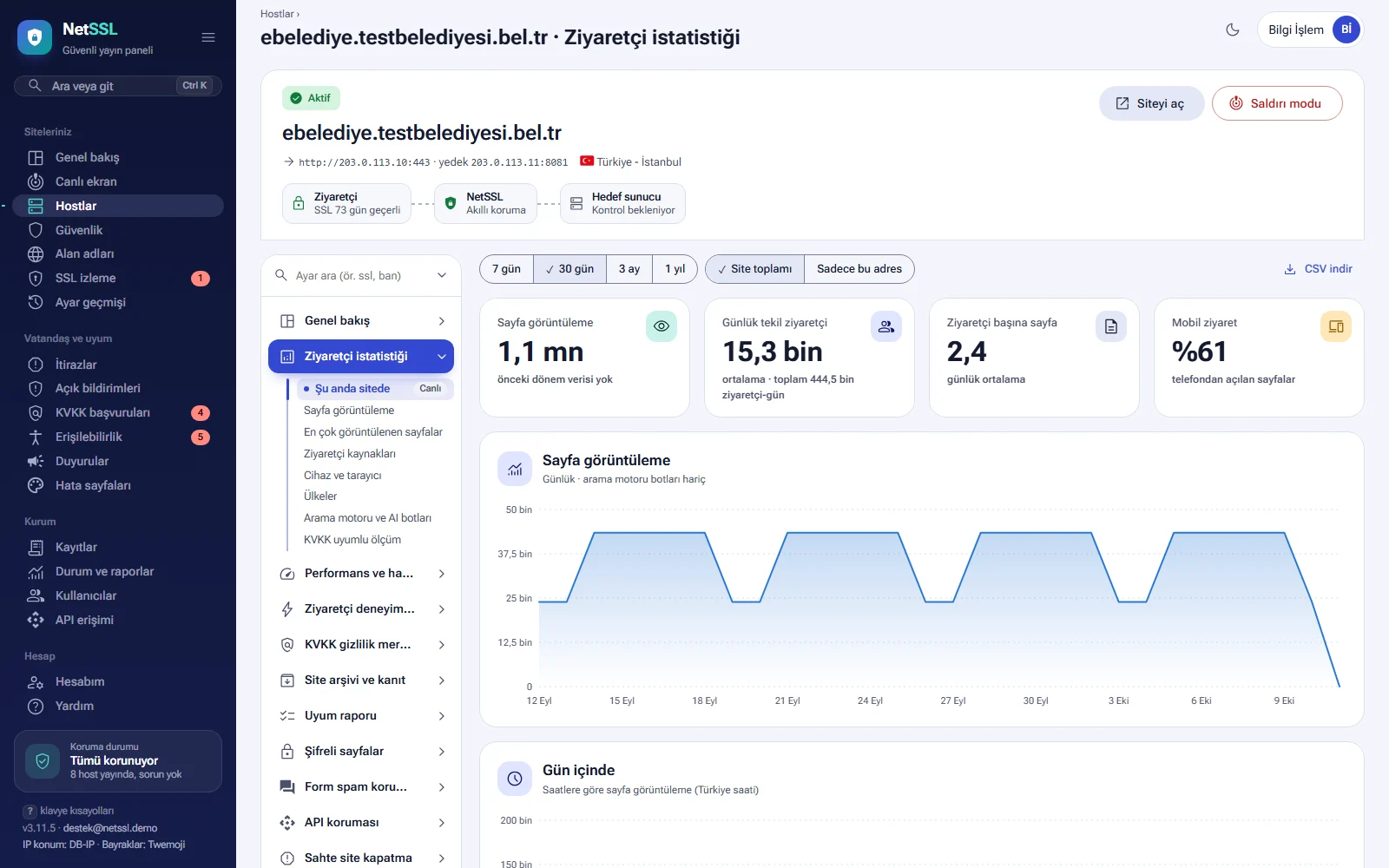Image resolution: width=1389 pixels, height=868 pixels.
Task: Select the 3 ay period
Action: pos(629,269)
